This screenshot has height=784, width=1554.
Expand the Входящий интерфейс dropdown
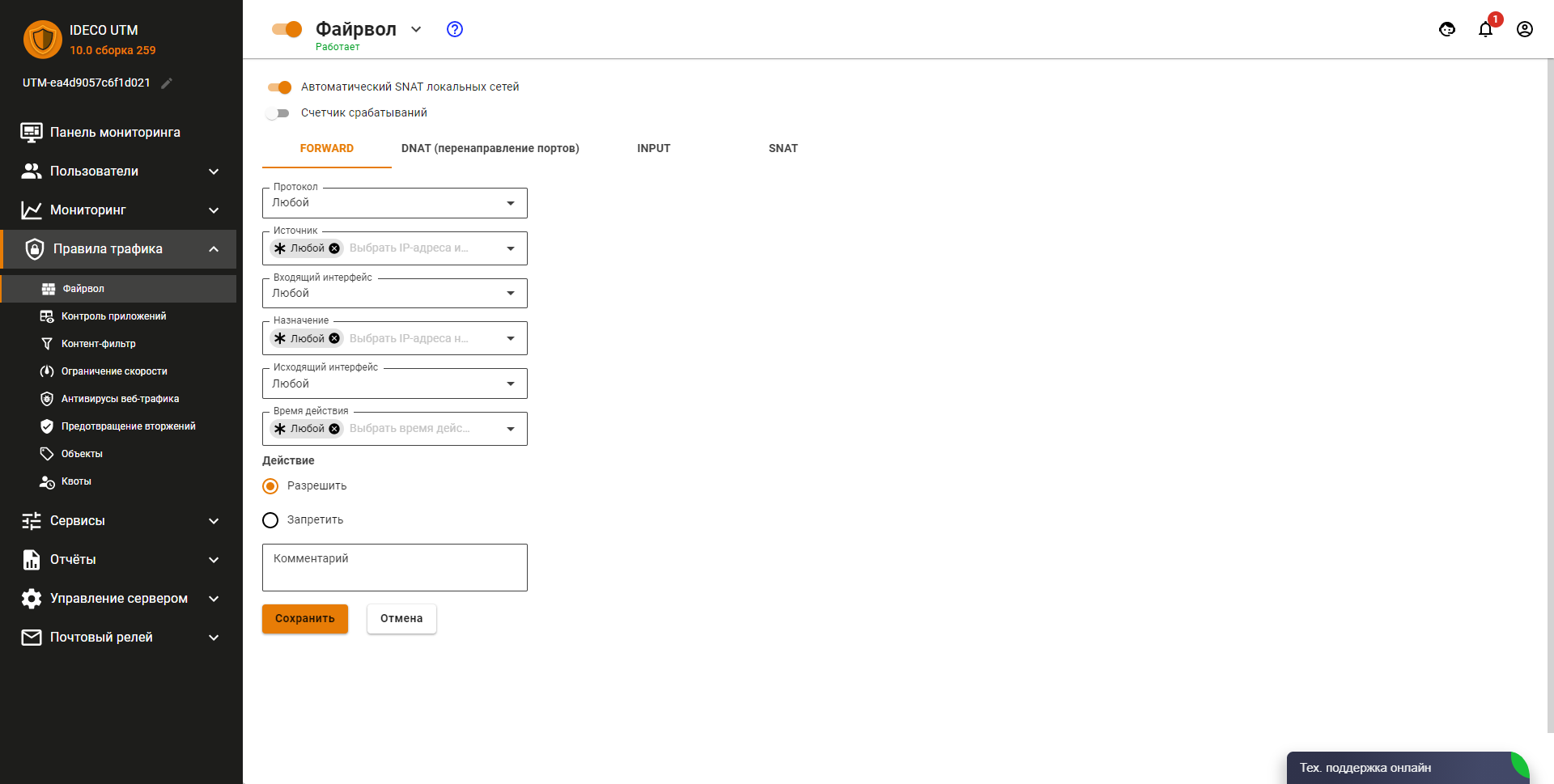394,293
